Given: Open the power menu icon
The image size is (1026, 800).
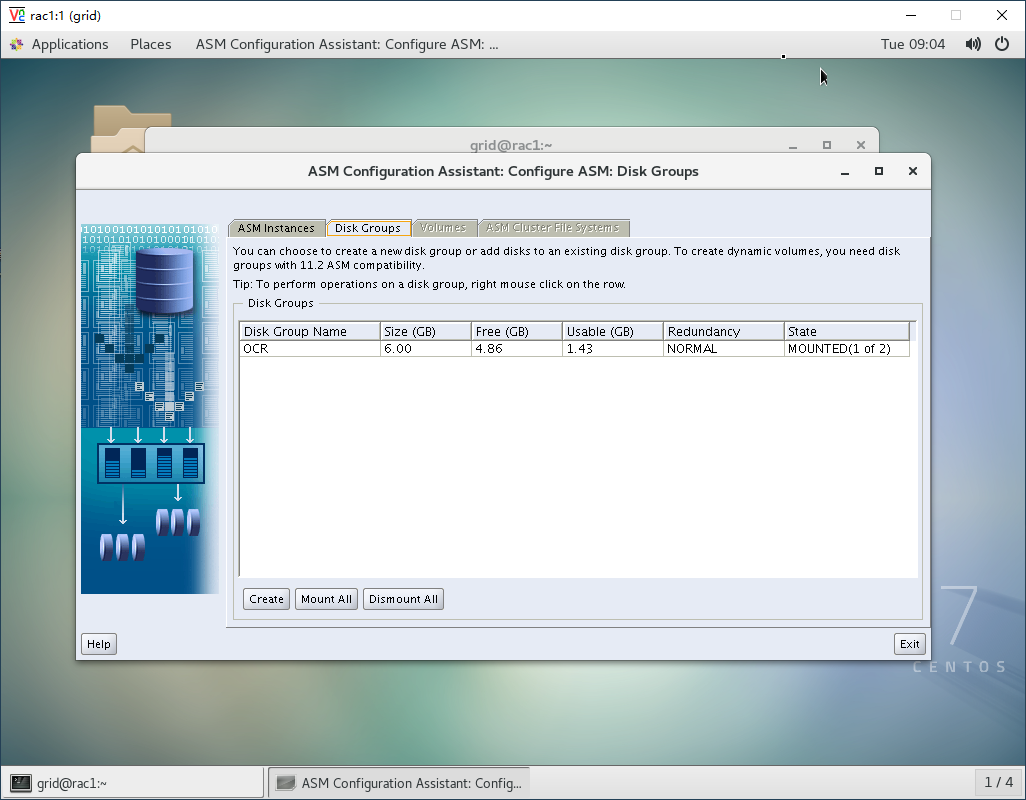Looking at the screenshot, I should click(x=1002, y=44).
